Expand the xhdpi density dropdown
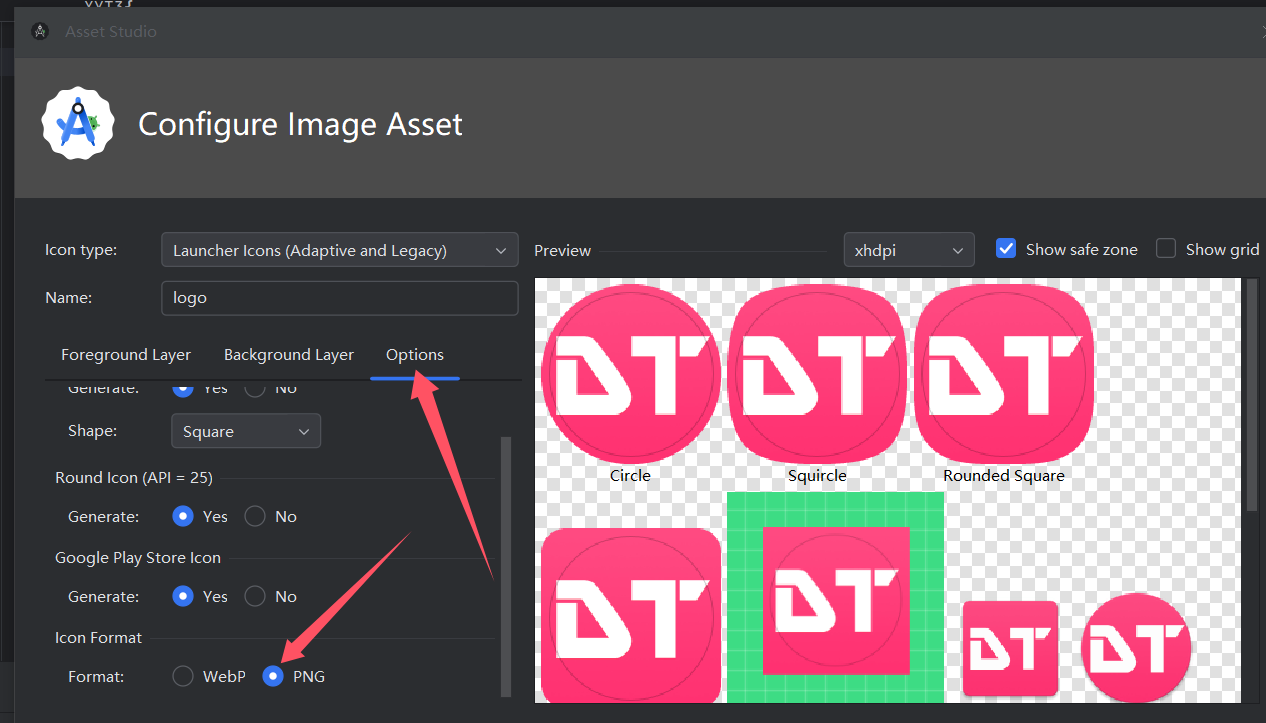This screenshot has width=1266, height=723. click(908, 250)
